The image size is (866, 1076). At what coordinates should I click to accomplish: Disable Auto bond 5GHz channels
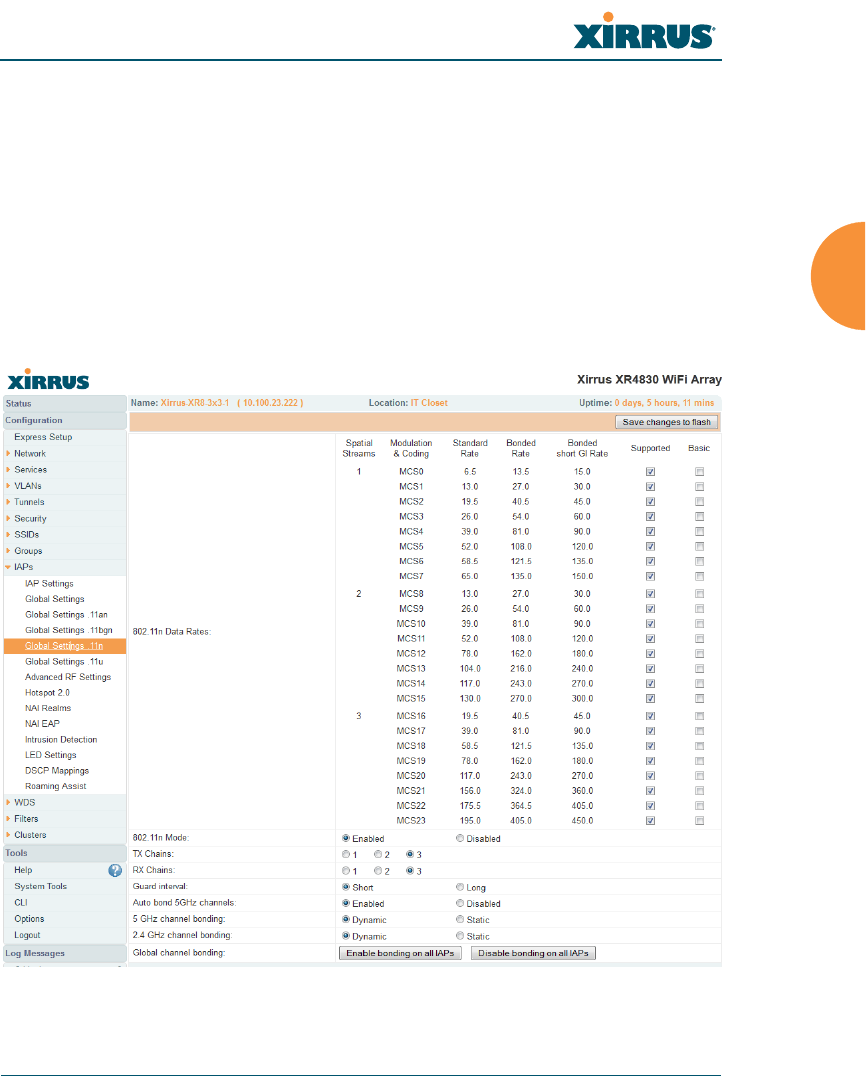(460, 903)
